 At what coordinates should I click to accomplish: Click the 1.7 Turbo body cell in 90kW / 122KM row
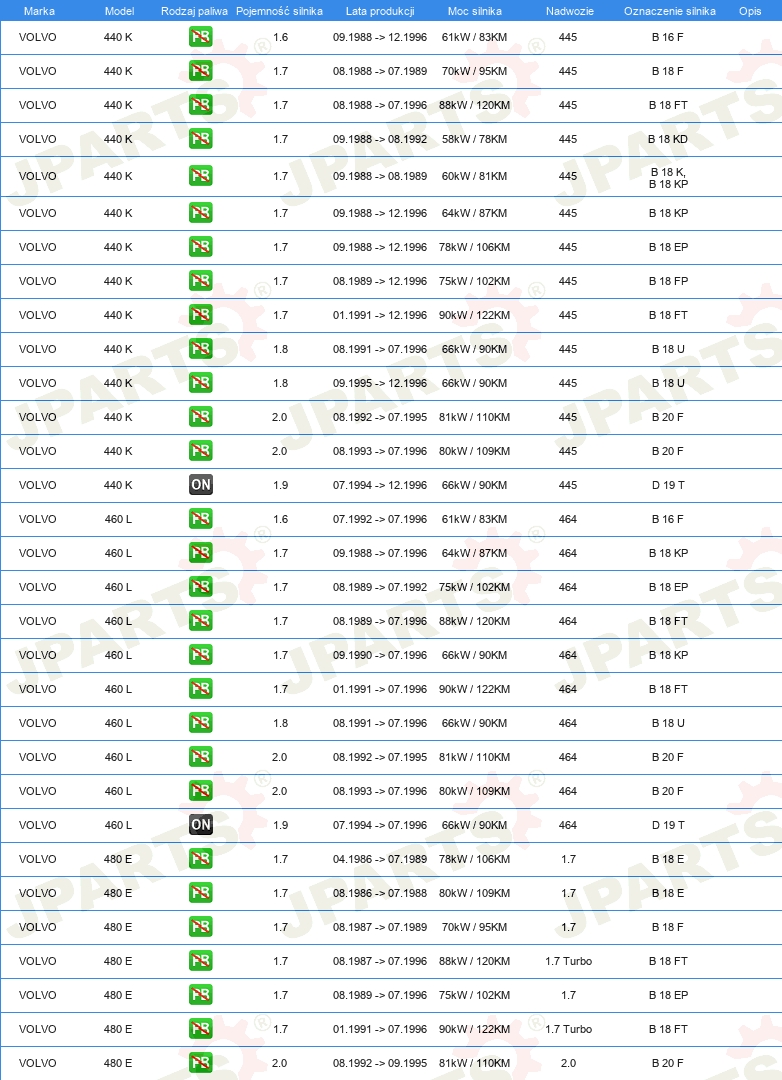pyautogui.click(x=568, y=1029)
